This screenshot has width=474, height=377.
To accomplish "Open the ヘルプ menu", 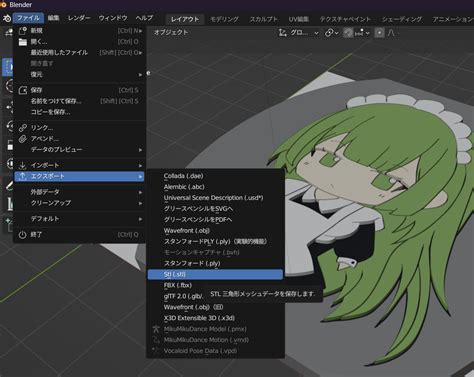I will pos(144,18).
